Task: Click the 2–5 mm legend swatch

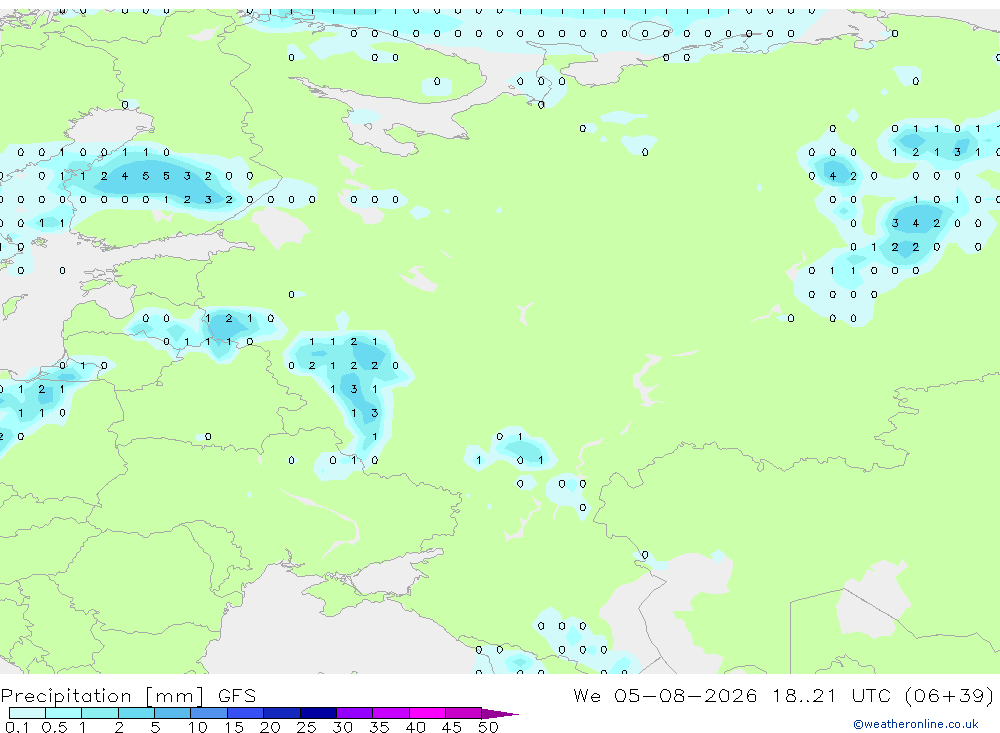Action: 136,713
